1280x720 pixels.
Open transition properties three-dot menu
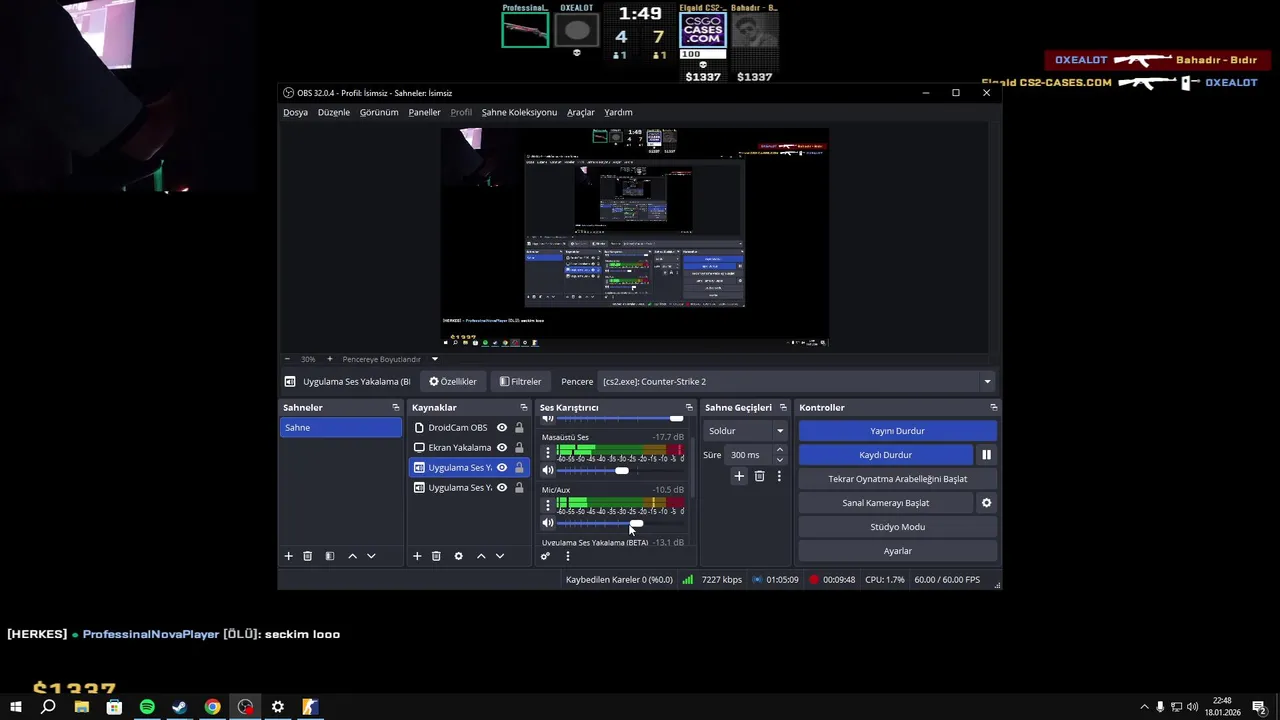point(779,476)
